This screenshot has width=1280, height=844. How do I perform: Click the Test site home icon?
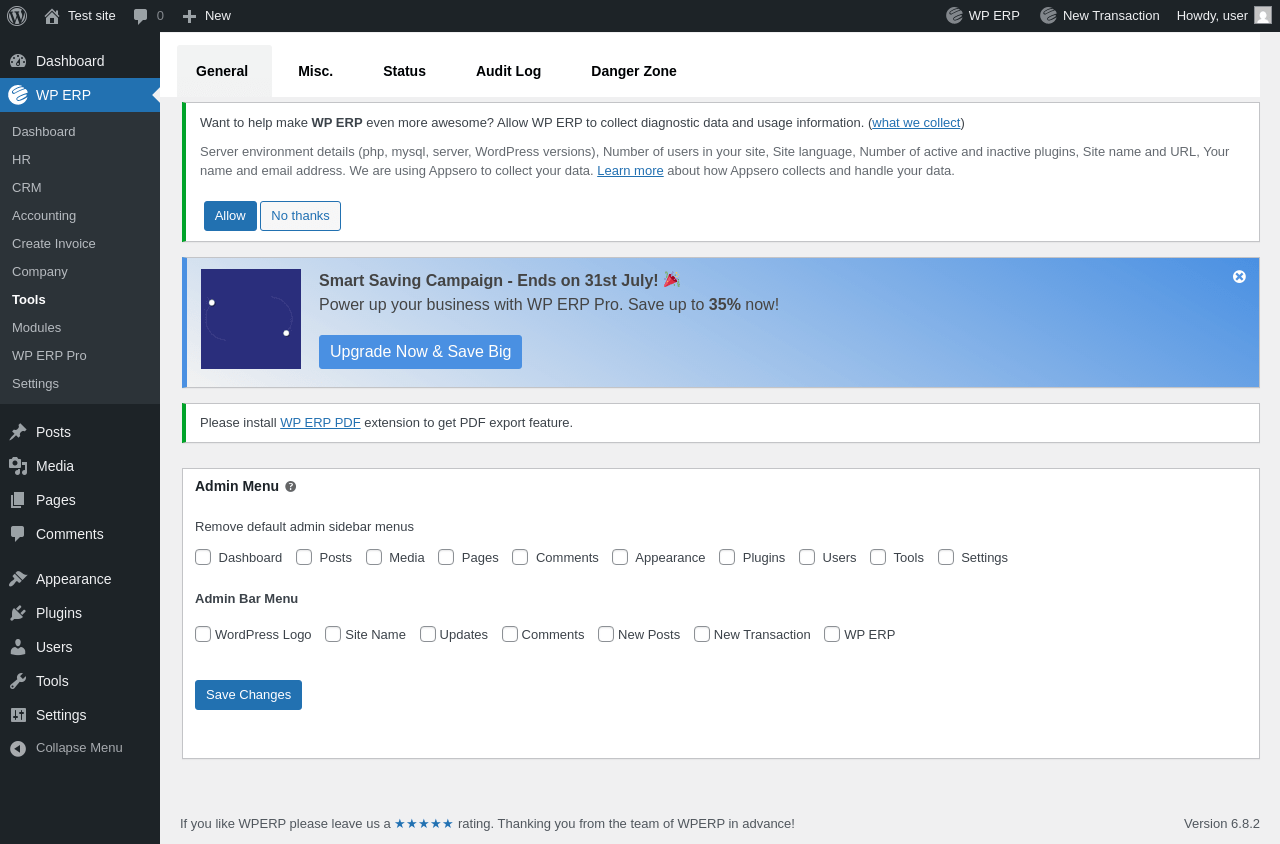click(52, 16)
